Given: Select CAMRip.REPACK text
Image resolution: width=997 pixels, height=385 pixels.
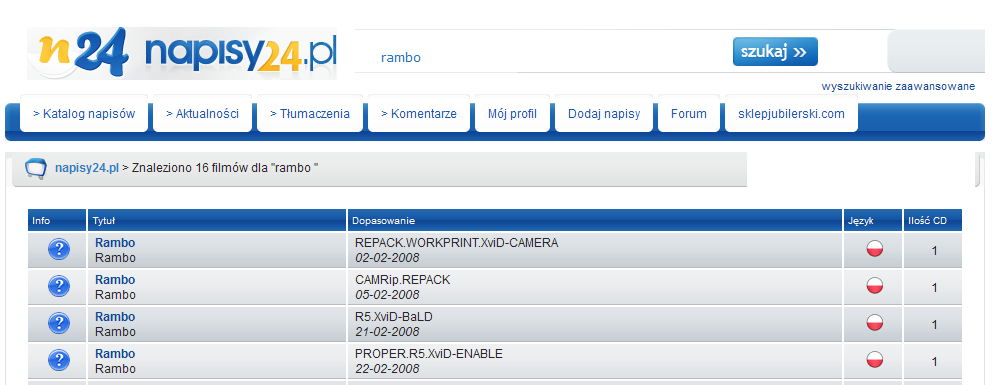Looking at the screenshot, I should pyautogui.click(x=402, y=279).
